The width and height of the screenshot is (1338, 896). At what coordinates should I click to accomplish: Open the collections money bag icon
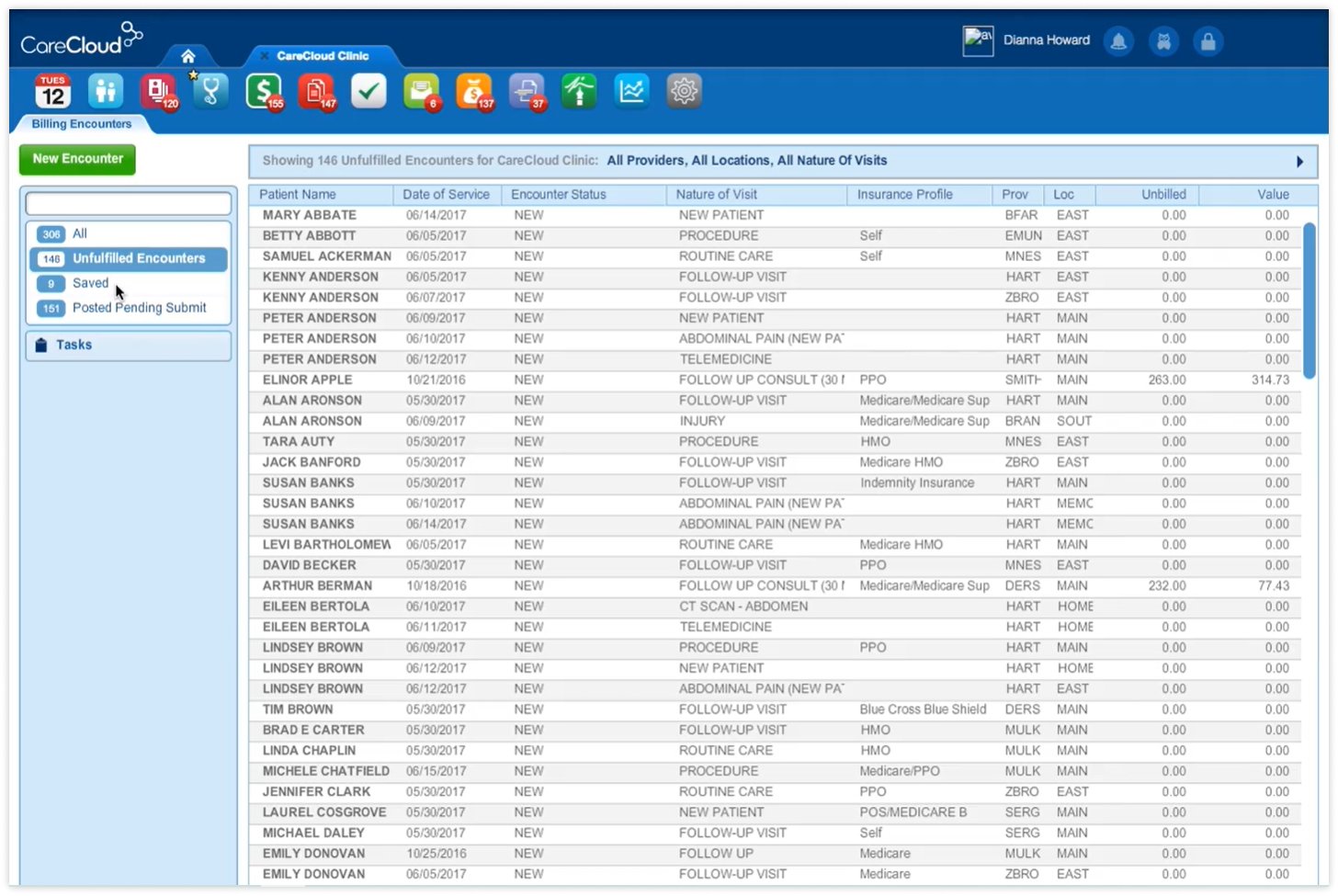coord(474,91)
